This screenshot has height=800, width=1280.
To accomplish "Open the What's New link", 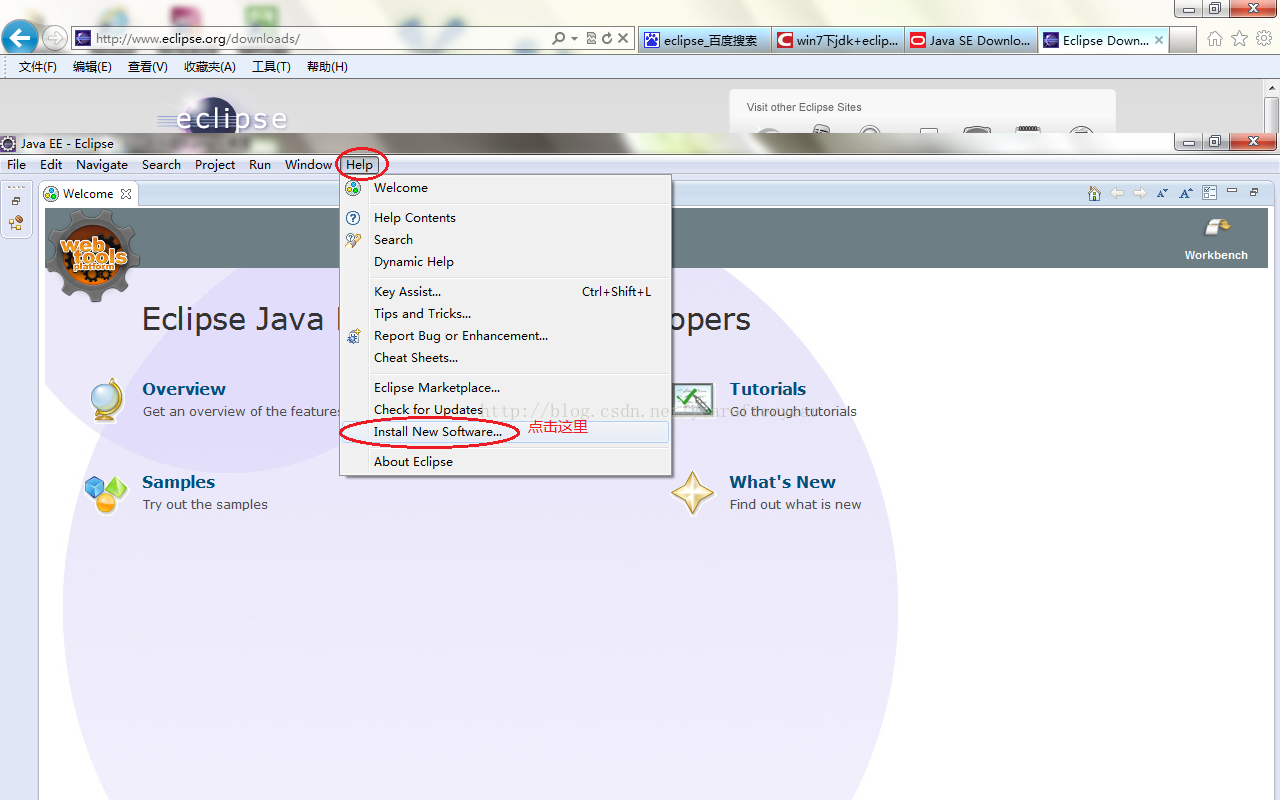I will click(782, 482).
